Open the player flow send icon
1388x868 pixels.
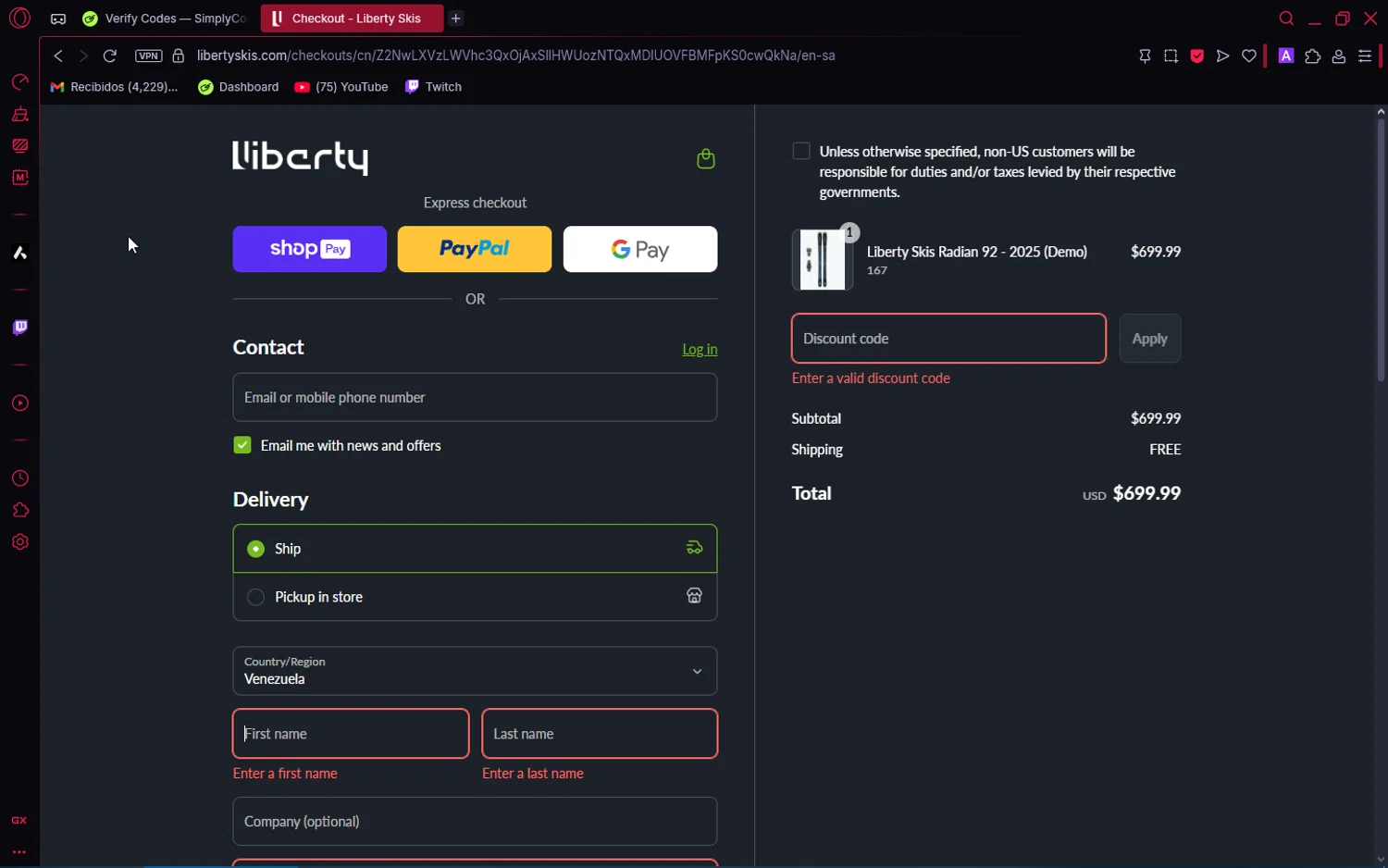tap(1222, 56)
